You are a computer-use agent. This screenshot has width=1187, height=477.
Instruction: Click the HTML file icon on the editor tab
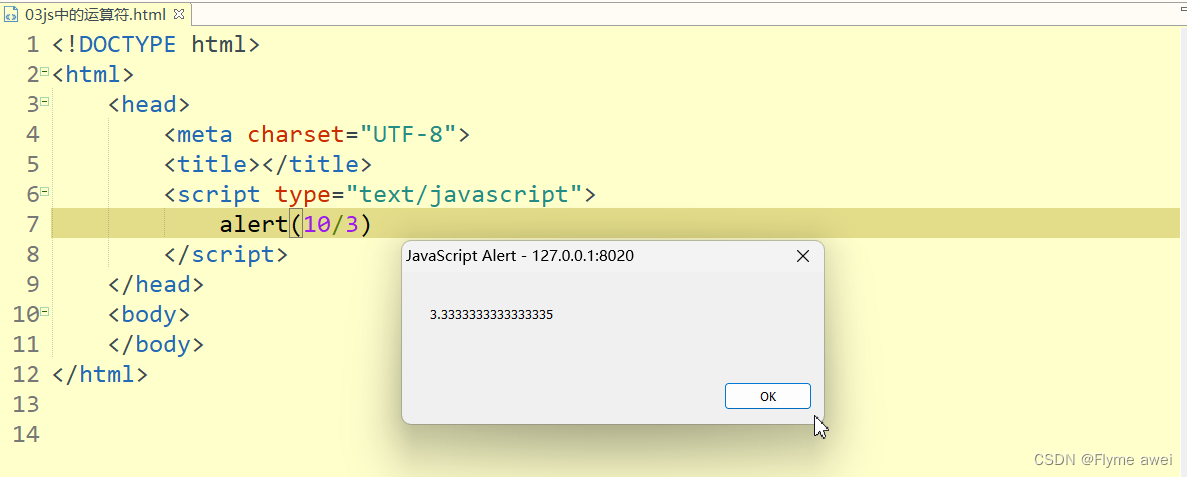click(x=12, y=15)
